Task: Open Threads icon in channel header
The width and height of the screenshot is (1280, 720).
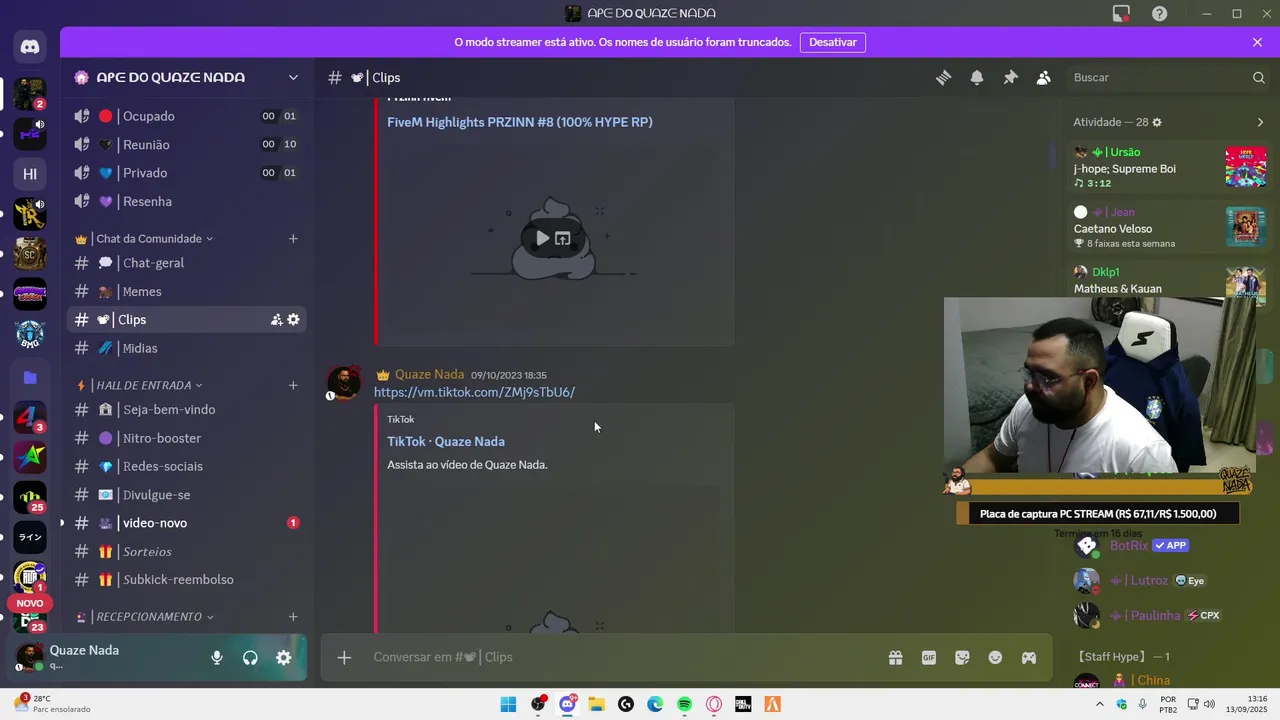Action: [943, 78]
